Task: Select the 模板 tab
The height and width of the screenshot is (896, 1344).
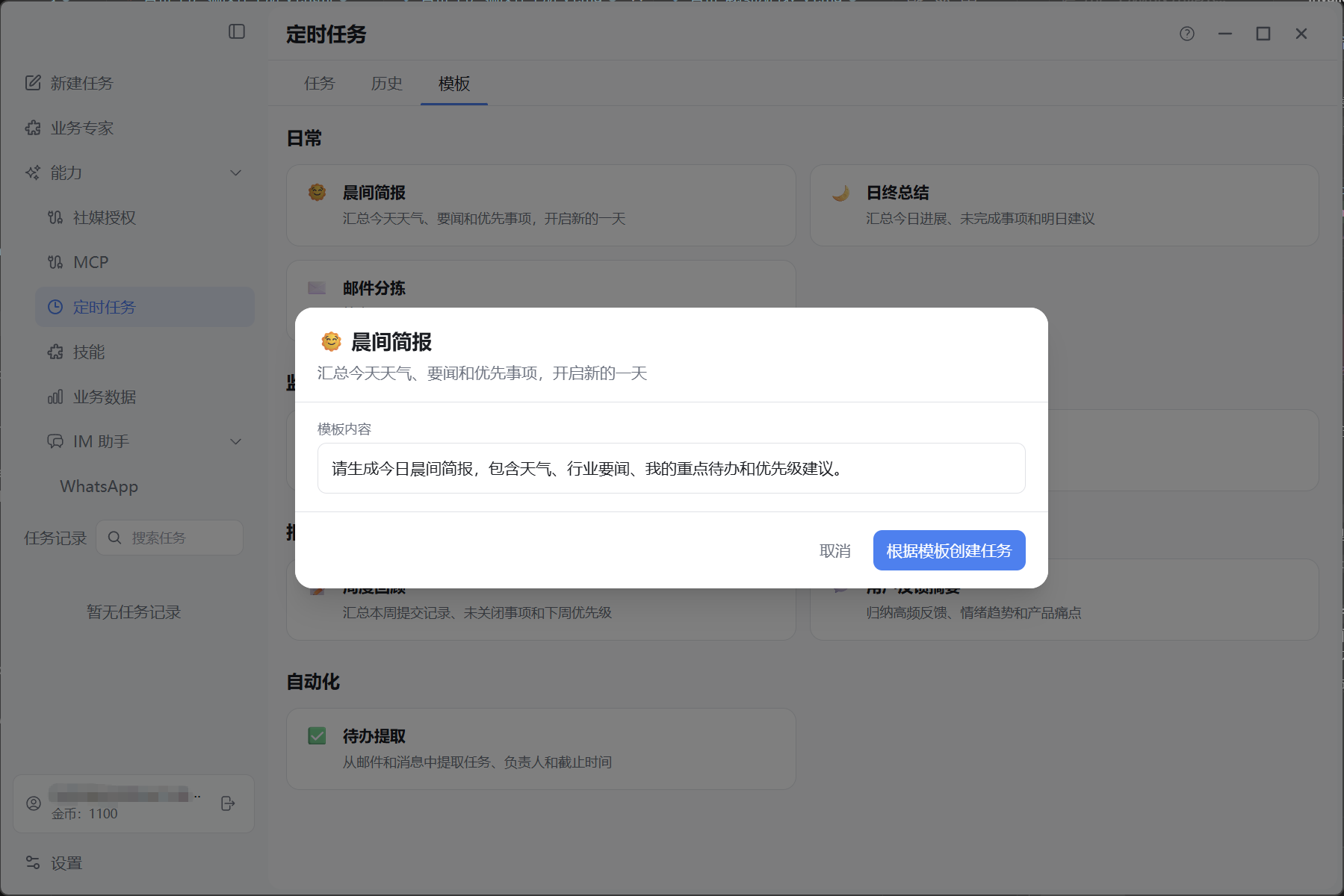Action: click(x=454, y=84)
